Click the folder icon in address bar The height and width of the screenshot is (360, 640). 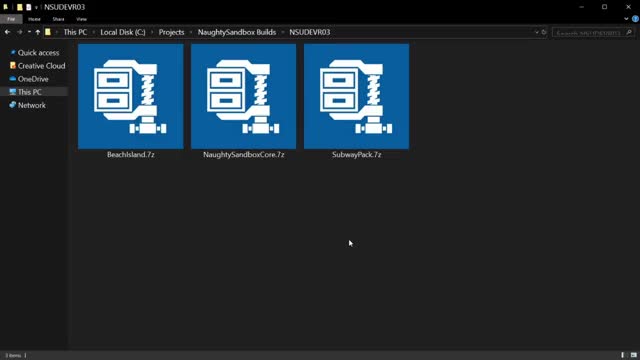48,32
